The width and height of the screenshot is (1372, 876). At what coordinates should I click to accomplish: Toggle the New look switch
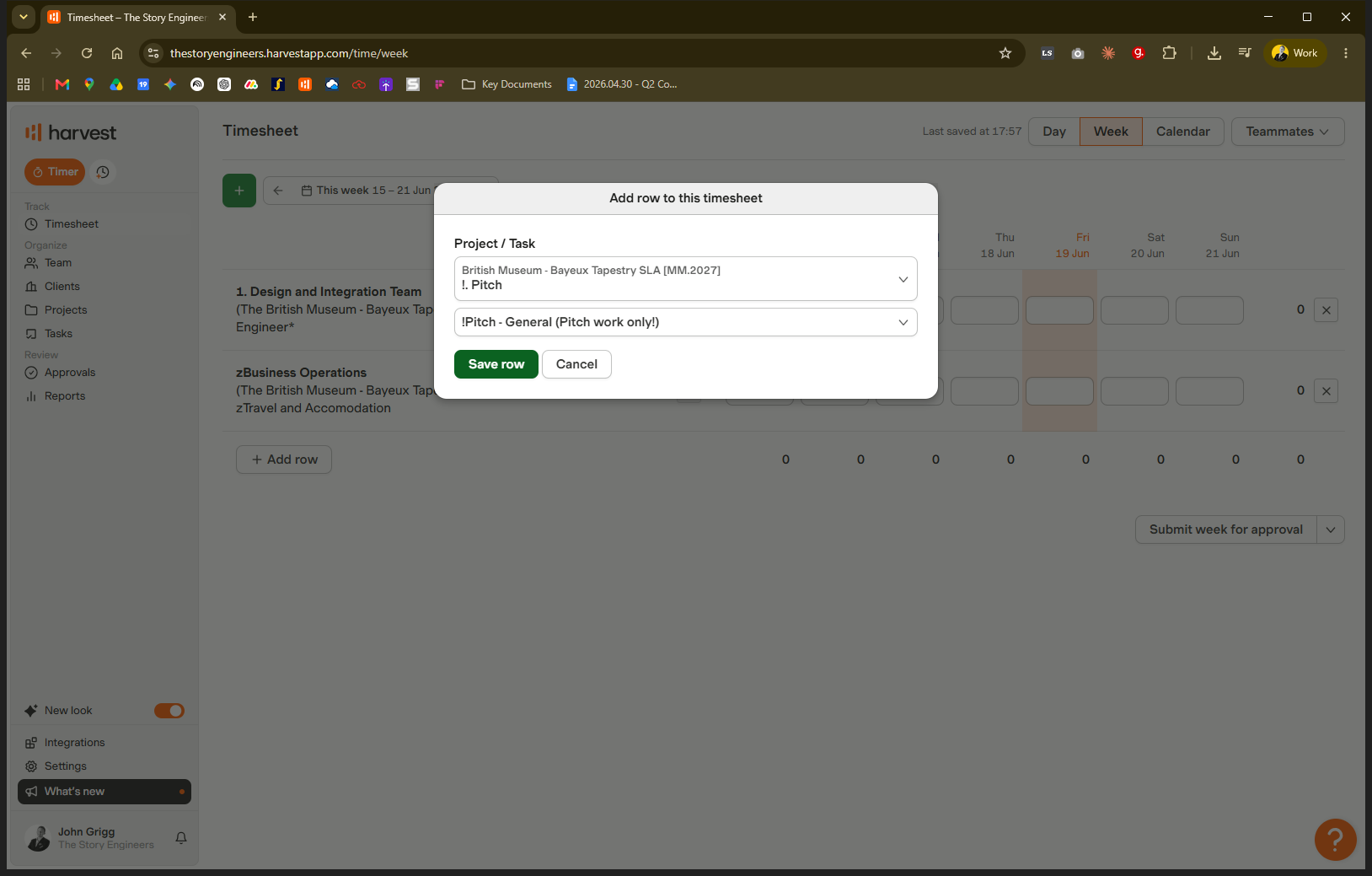click(x=169, y=711)
